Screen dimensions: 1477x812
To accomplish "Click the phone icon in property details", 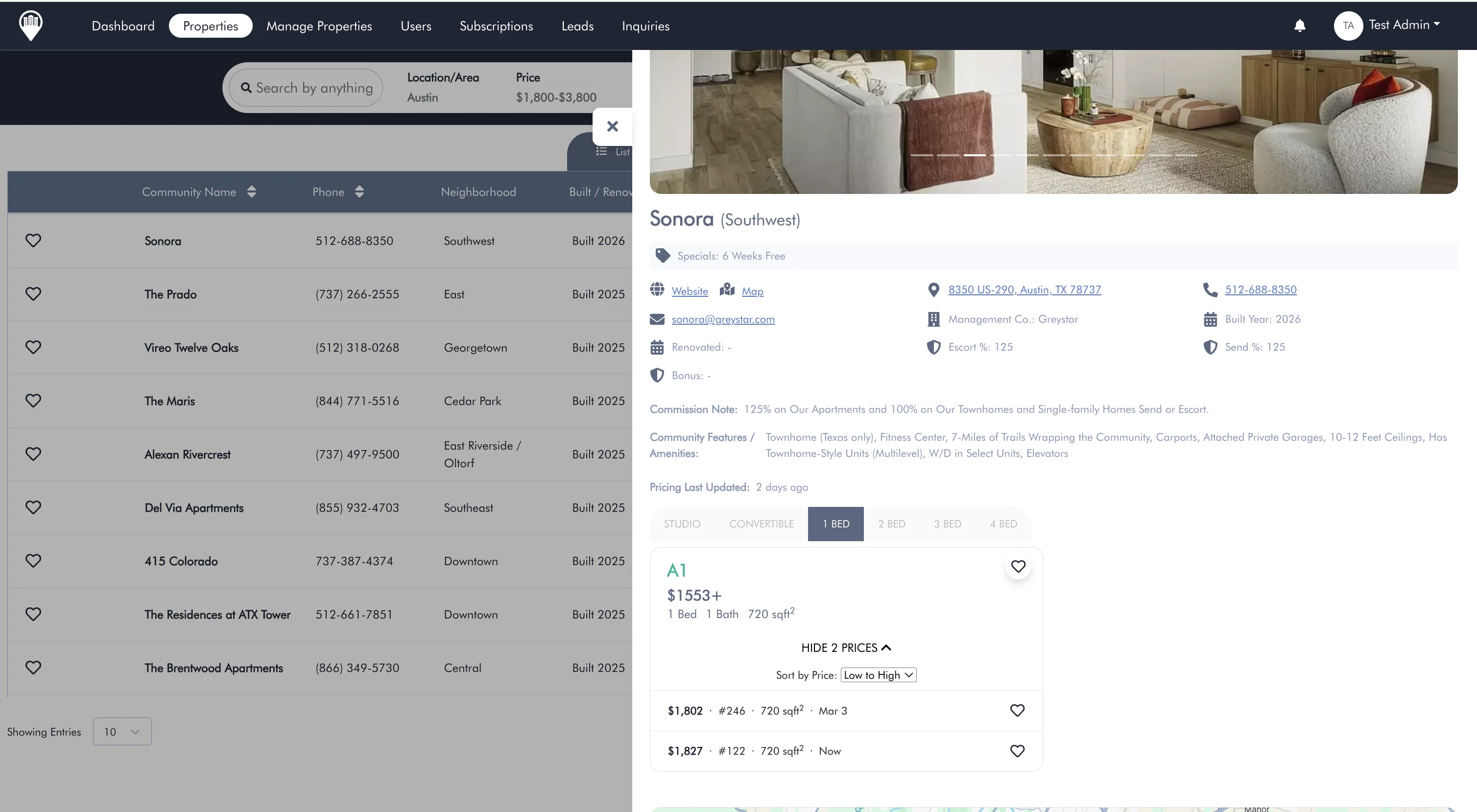I will (1210, 290).
